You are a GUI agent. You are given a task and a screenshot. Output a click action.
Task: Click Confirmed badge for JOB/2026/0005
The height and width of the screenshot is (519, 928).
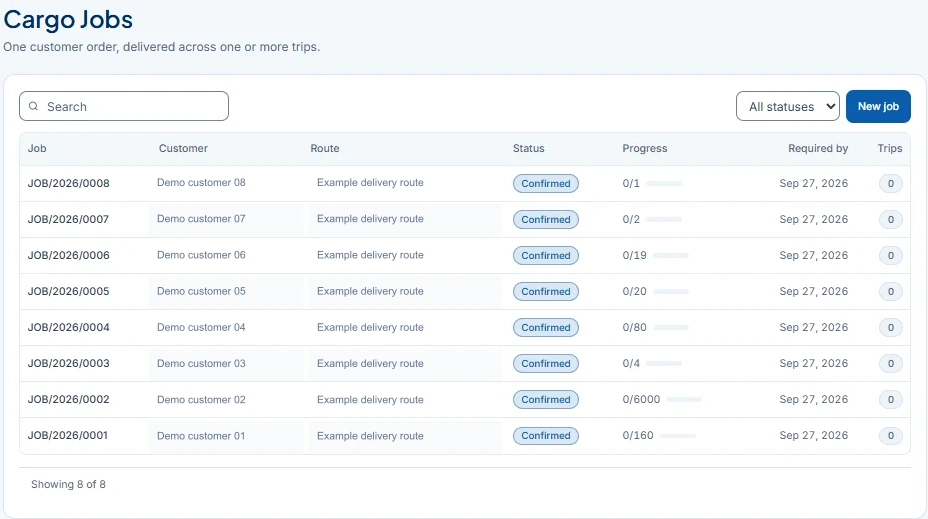546,292
